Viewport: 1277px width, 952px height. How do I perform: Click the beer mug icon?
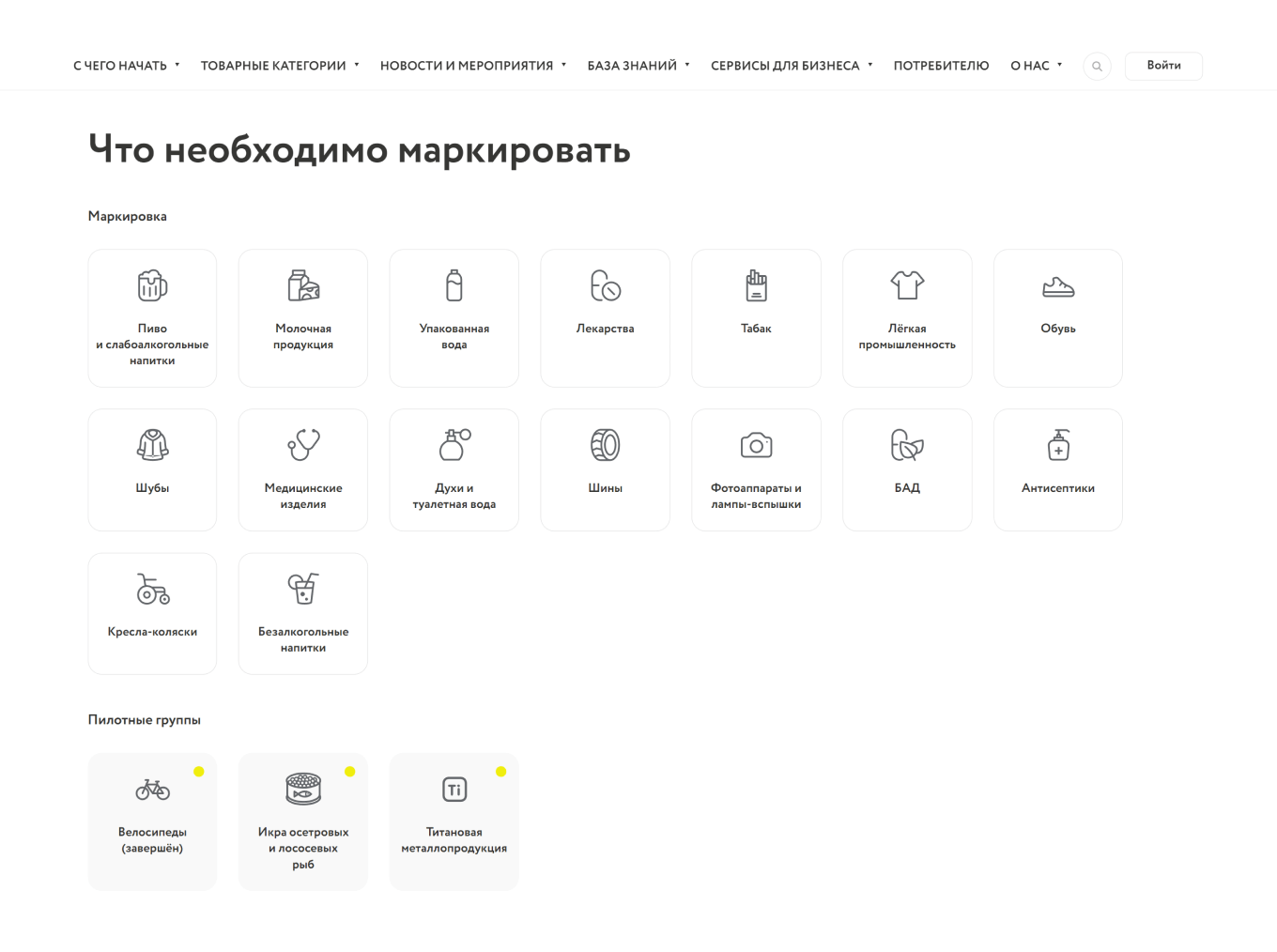click(x=152, y=285)
